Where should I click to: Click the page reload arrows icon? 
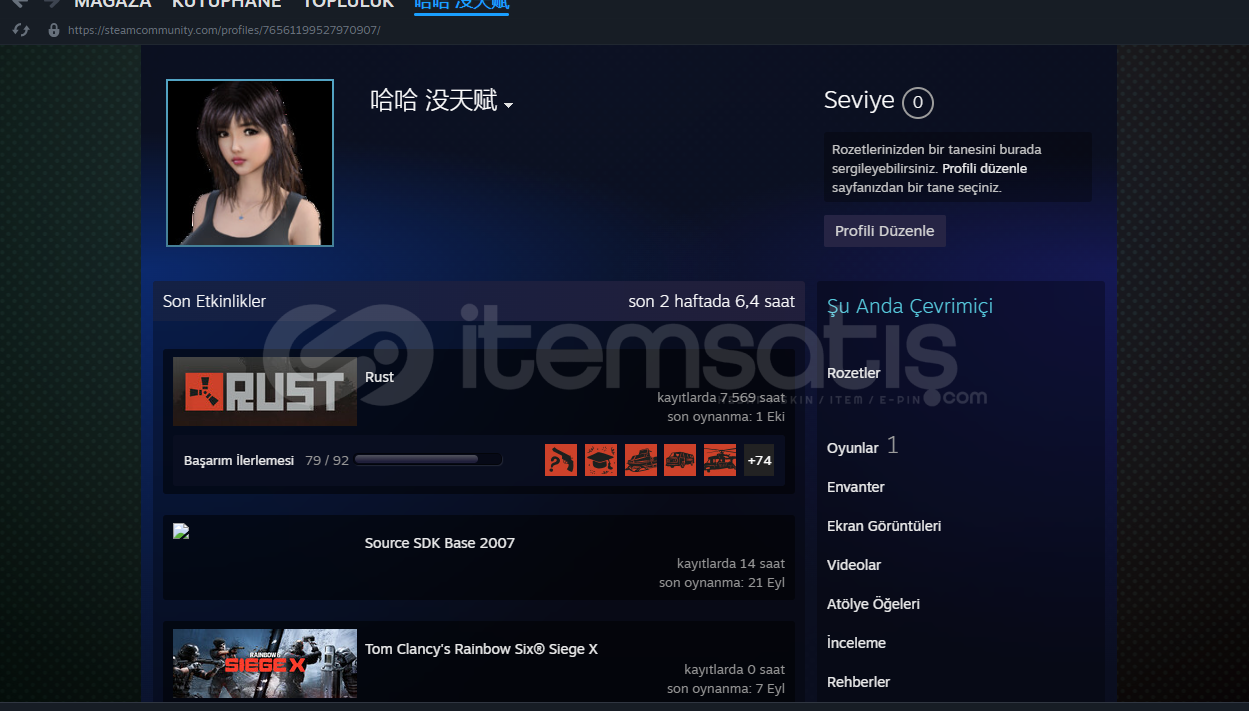click(21, 30)
